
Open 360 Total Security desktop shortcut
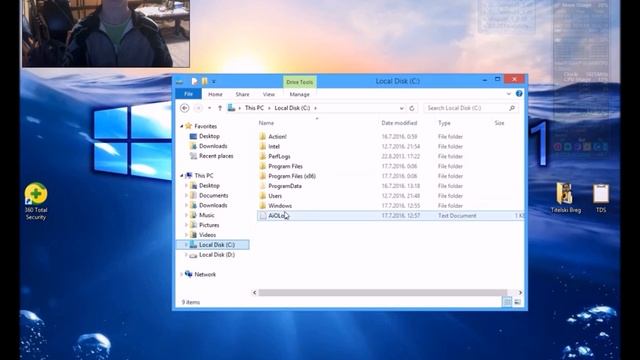36,201
